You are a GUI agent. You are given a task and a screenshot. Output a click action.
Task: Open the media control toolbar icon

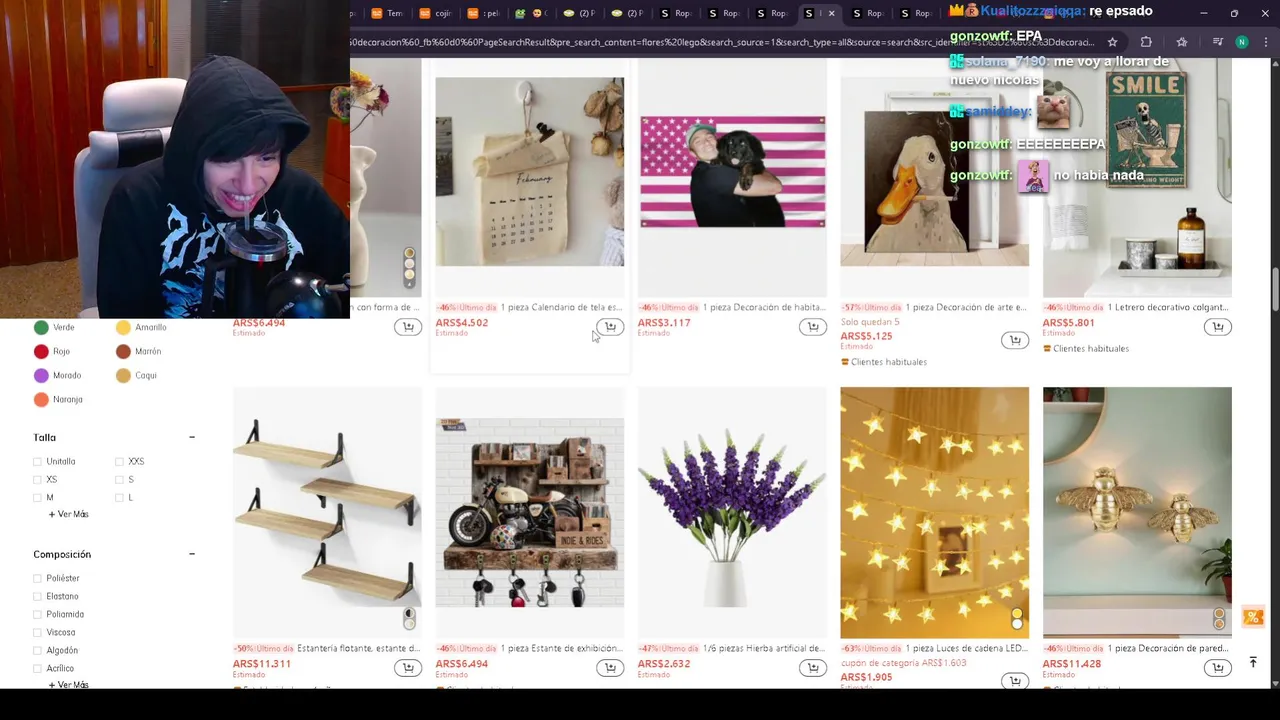1217,42
